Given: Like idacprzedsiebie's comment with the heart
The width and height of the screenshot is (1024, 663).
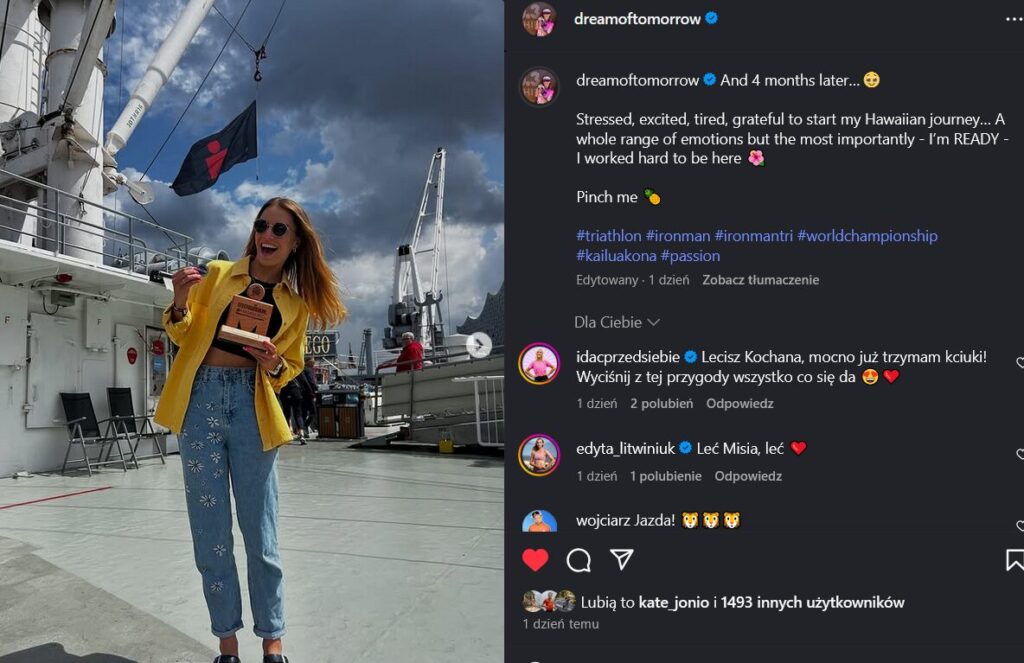Looking at the screenshot, I should click(x=1020, y=362).
